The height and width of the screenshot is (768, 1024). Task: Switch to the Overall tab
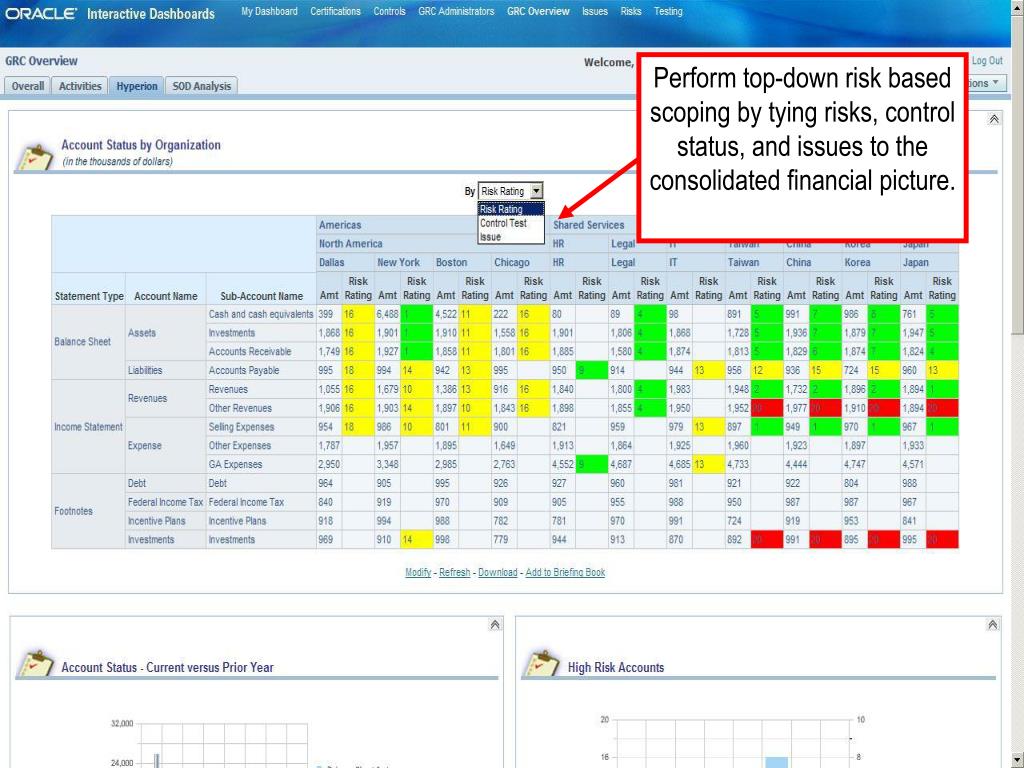[27, 86]
